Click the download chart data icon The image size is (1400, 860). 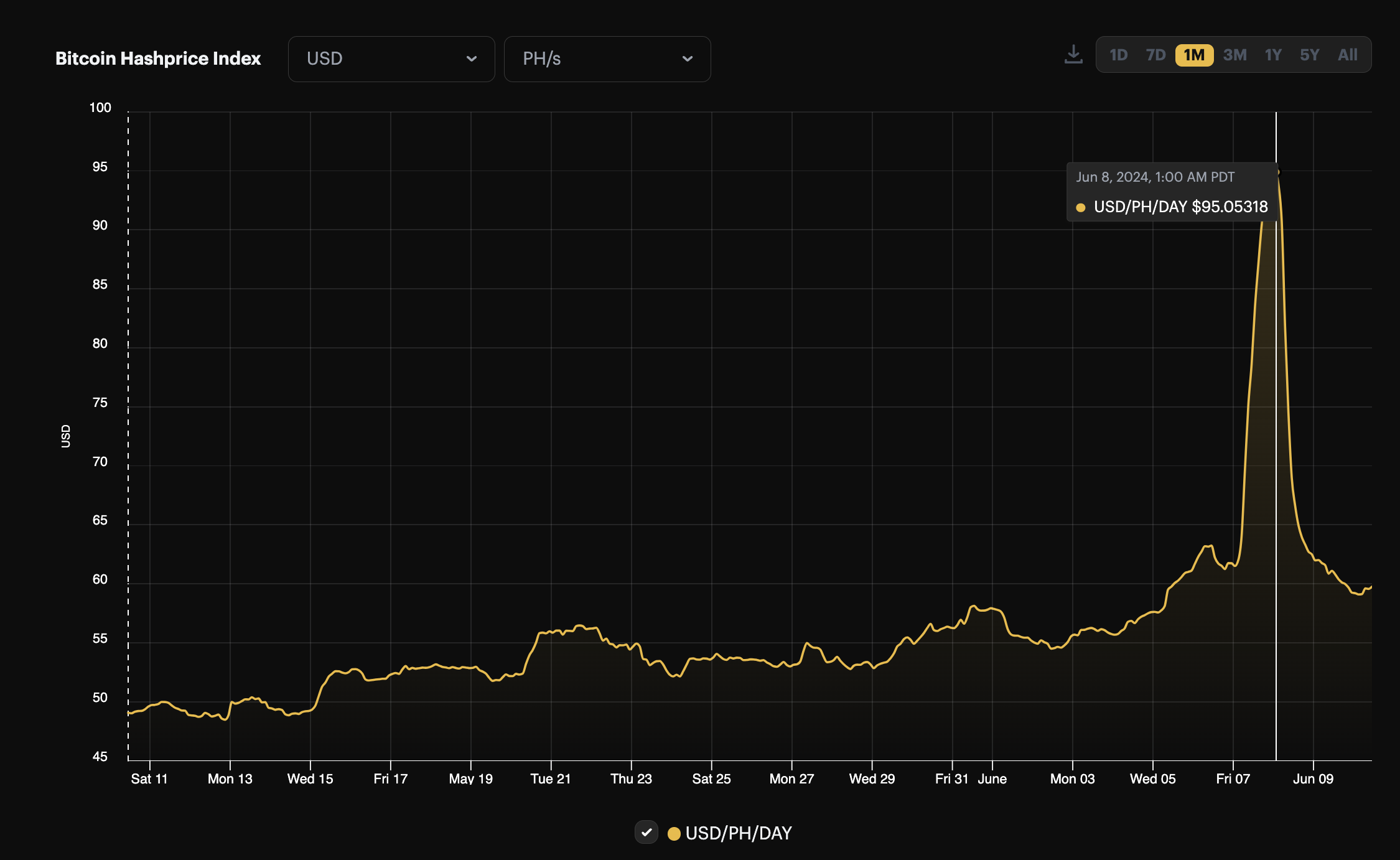[1073, 54]
